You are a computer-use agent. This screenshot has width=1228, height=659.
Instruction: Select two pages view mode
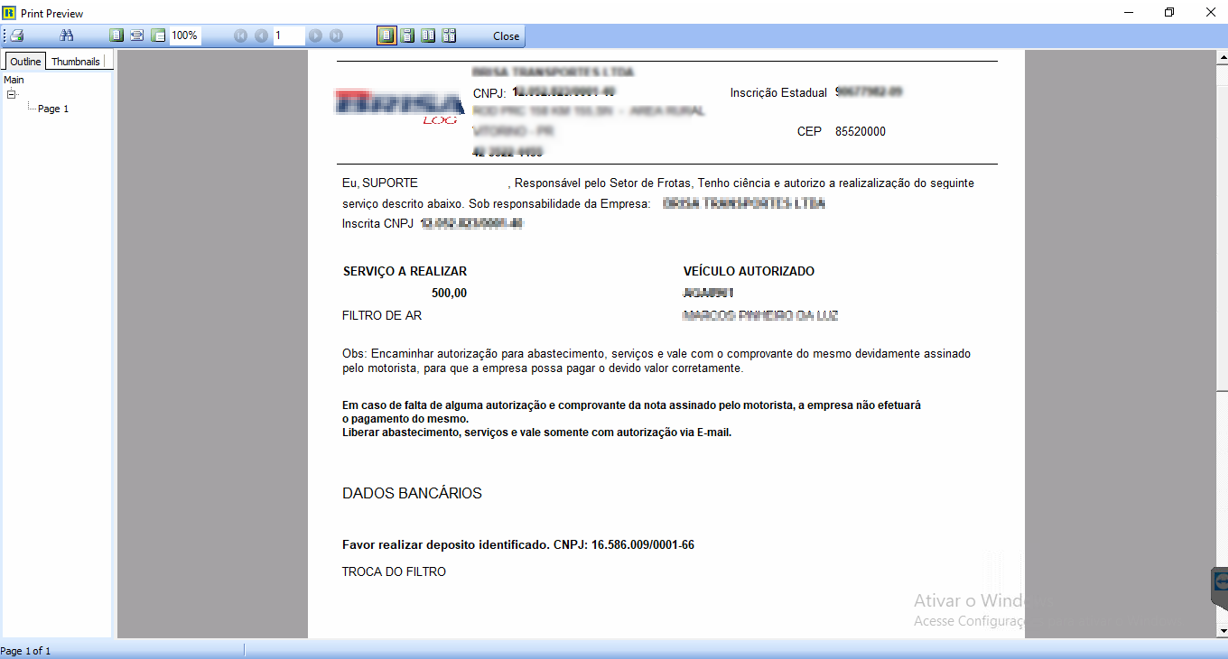(x=428, y=35)
